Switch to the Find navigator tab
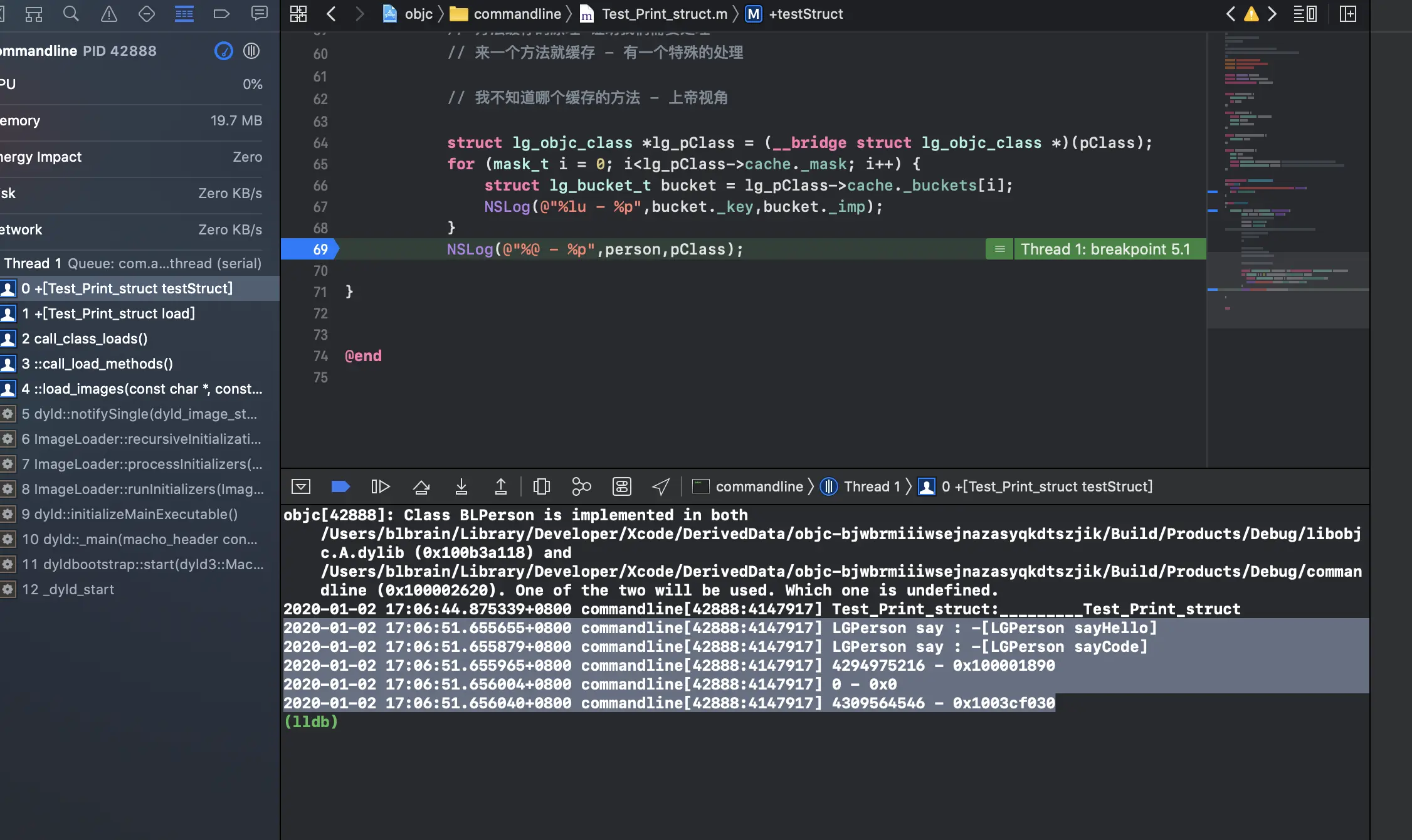Screen dimensions: 1412x840 coord(71,14)
